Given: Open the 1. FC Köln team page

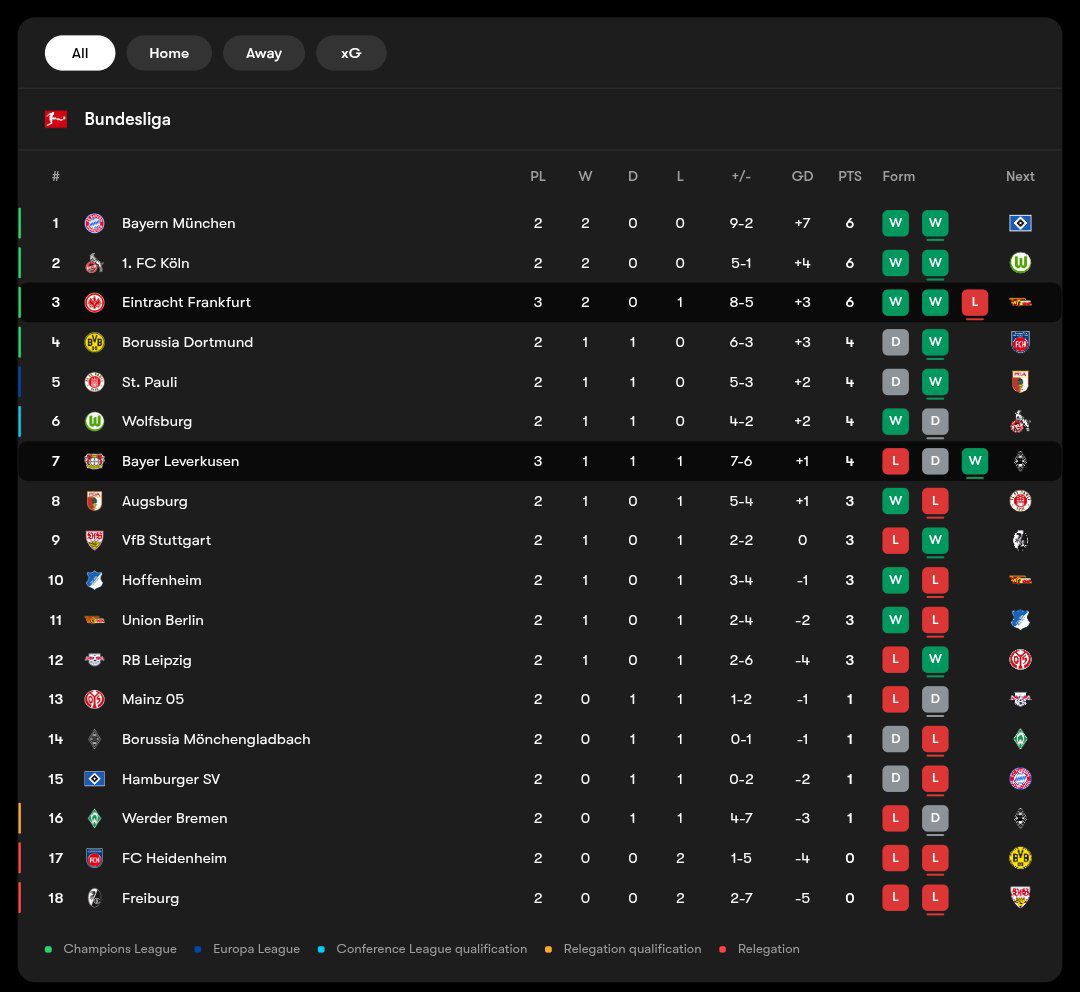Looking at the screenshot, I should (x=155, y=263).
